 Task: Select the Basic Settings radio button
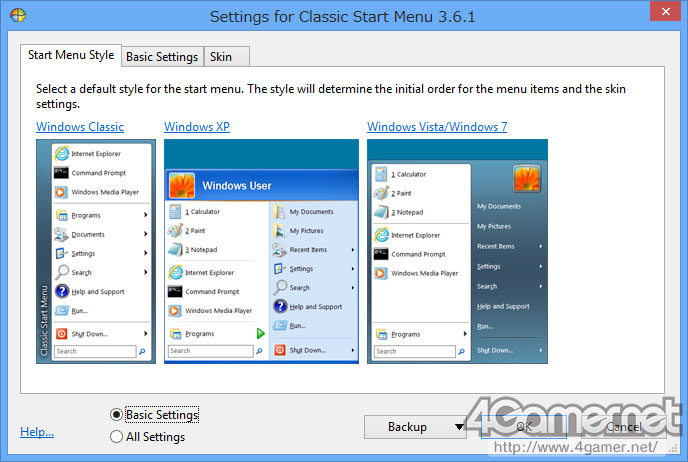coord(116,414)
